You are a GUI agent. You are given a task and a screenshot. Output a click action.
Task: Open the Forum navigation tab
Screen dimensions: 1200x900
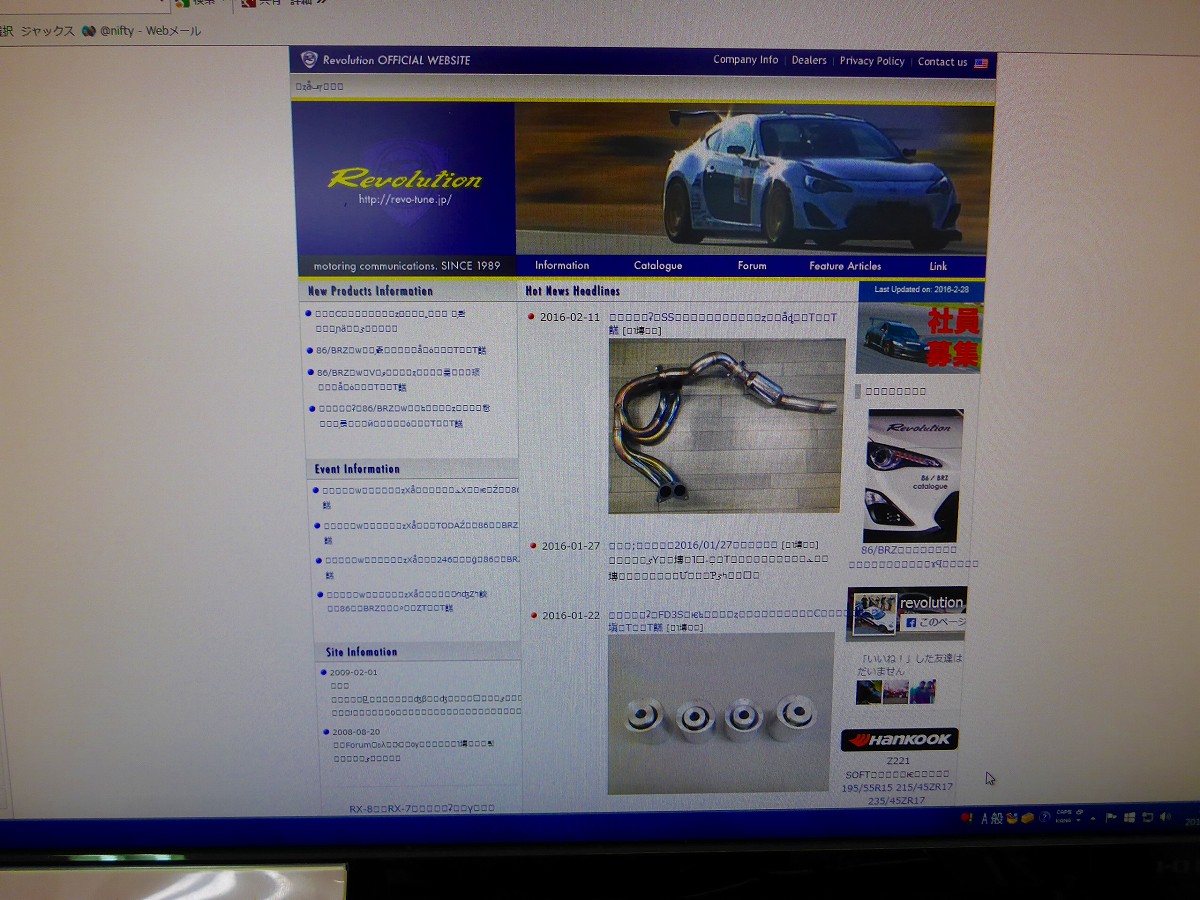[752, 266]
